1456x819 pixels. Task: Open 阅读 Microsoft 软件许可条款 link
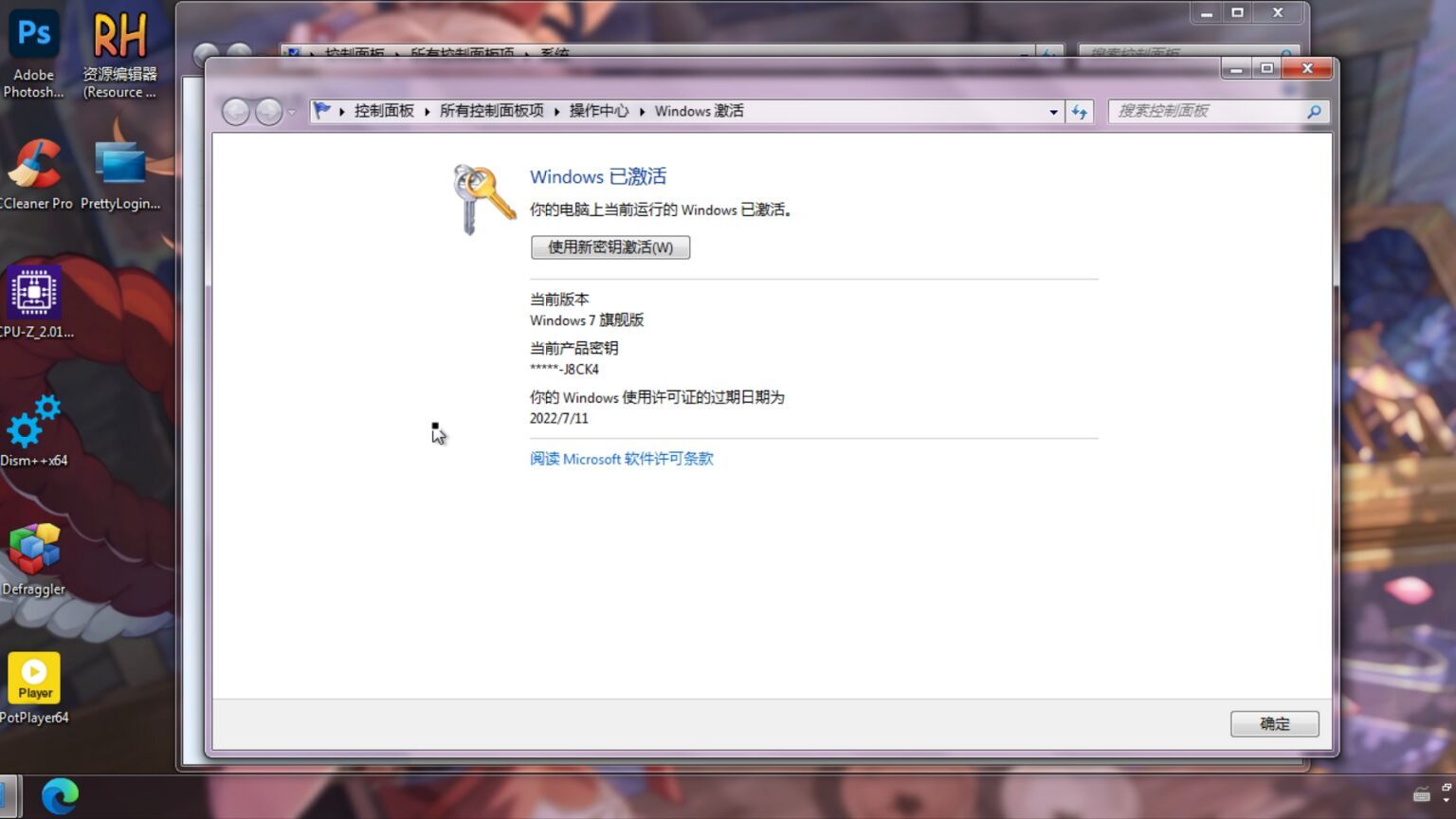click(x=621, y=459)
